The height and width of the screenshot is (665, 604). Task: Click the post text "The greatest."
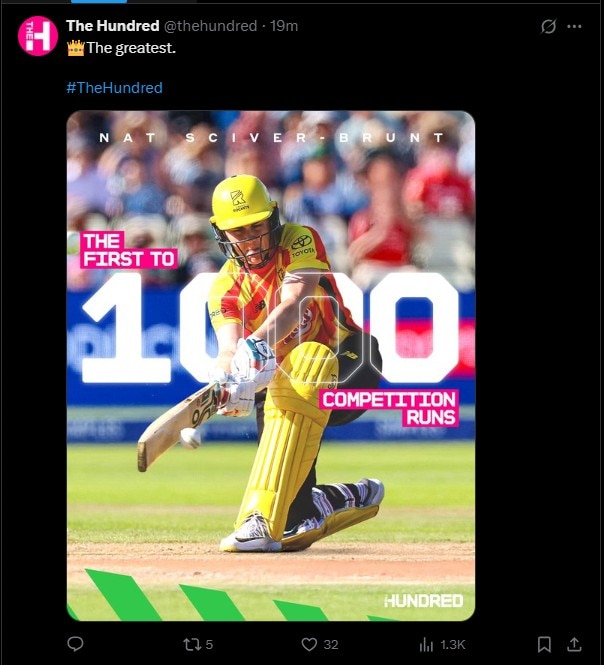click(x=131, y=48)
